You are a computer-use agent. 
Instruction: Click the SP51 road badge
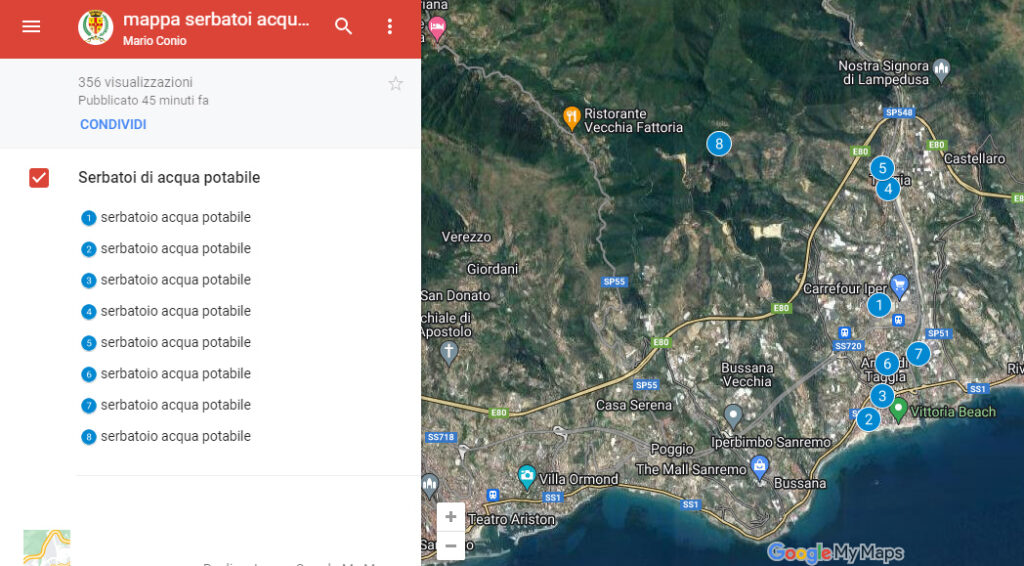tap(938, 334)
